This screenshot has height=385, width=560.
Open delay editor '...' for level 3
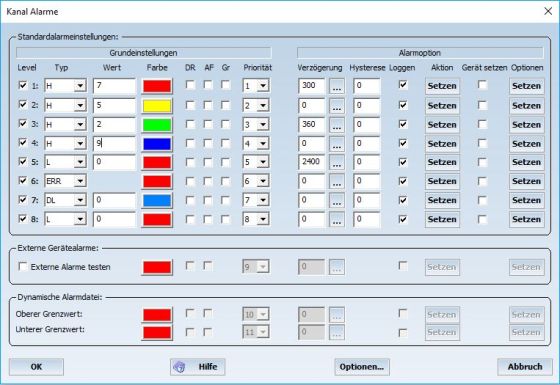click(x=337, y=125)
